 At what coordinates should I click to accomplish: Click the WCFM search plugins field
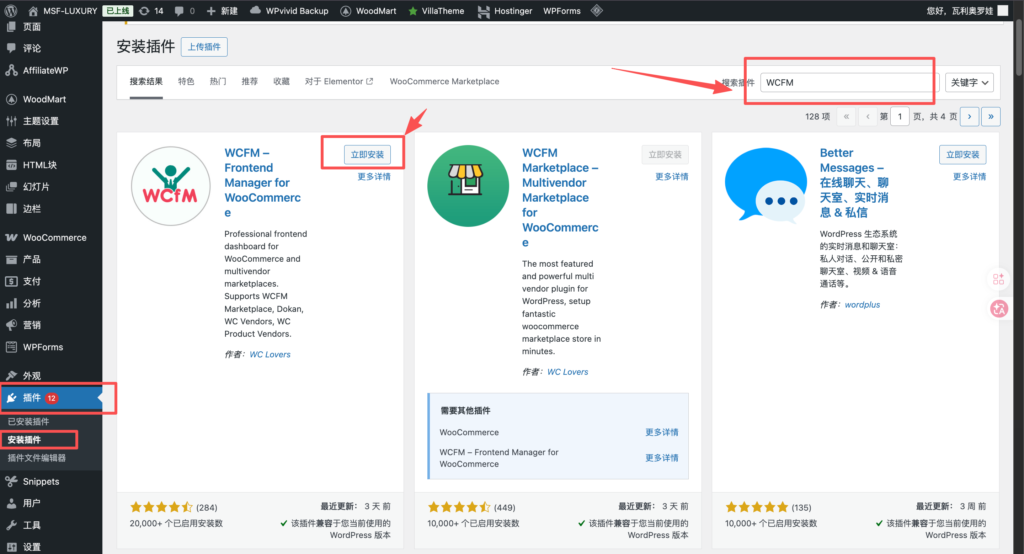[x=849, y=82]
